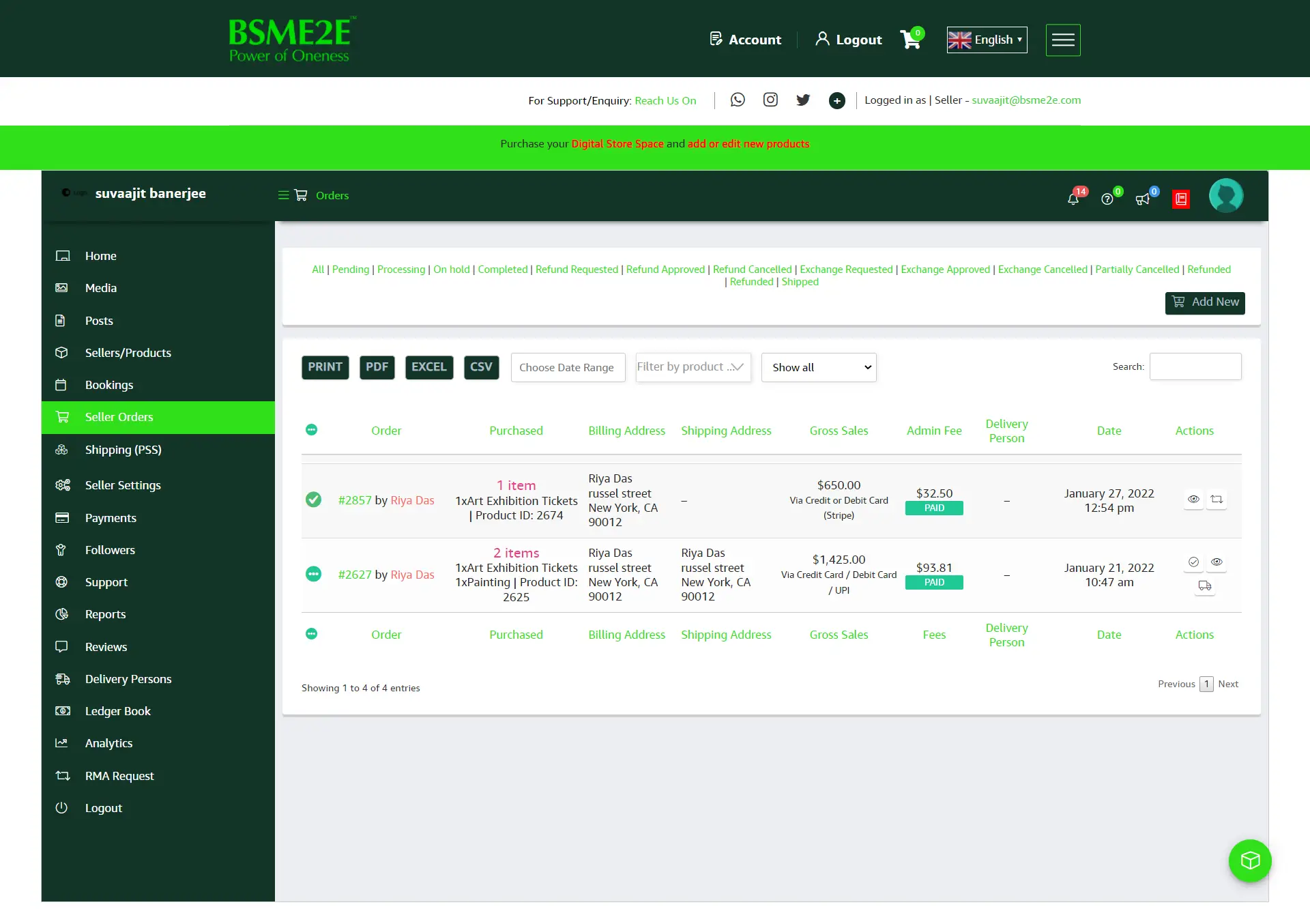View order #2857 with eye icon
The width and height of the screenshot is (1310, 924).
coord(1193,499)
